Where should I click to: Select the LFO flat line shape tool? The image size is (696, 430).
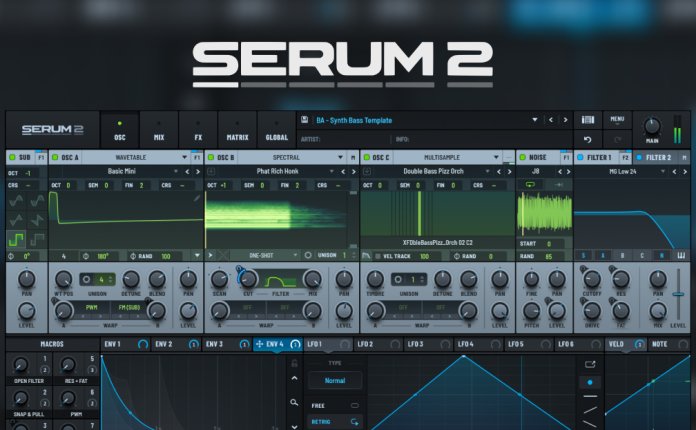[590, 396]
